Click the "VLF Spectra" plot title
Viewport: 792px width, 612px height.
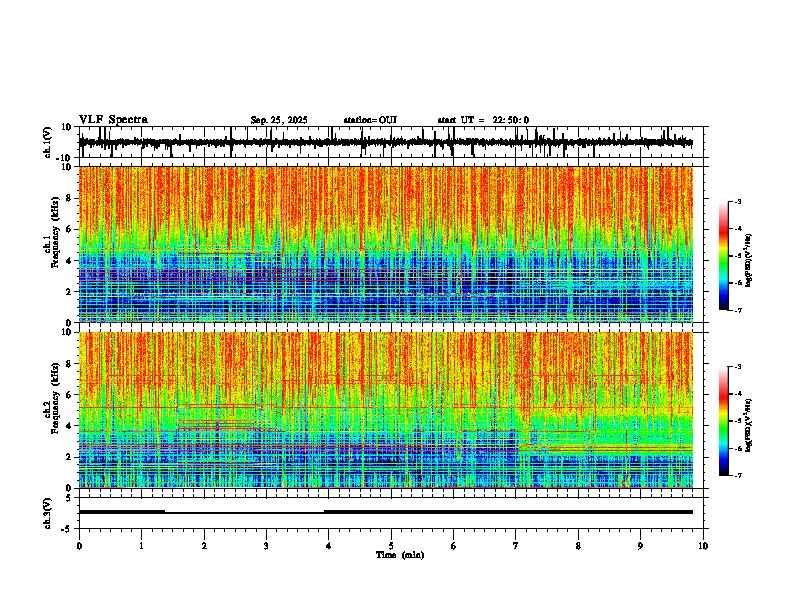113,120
